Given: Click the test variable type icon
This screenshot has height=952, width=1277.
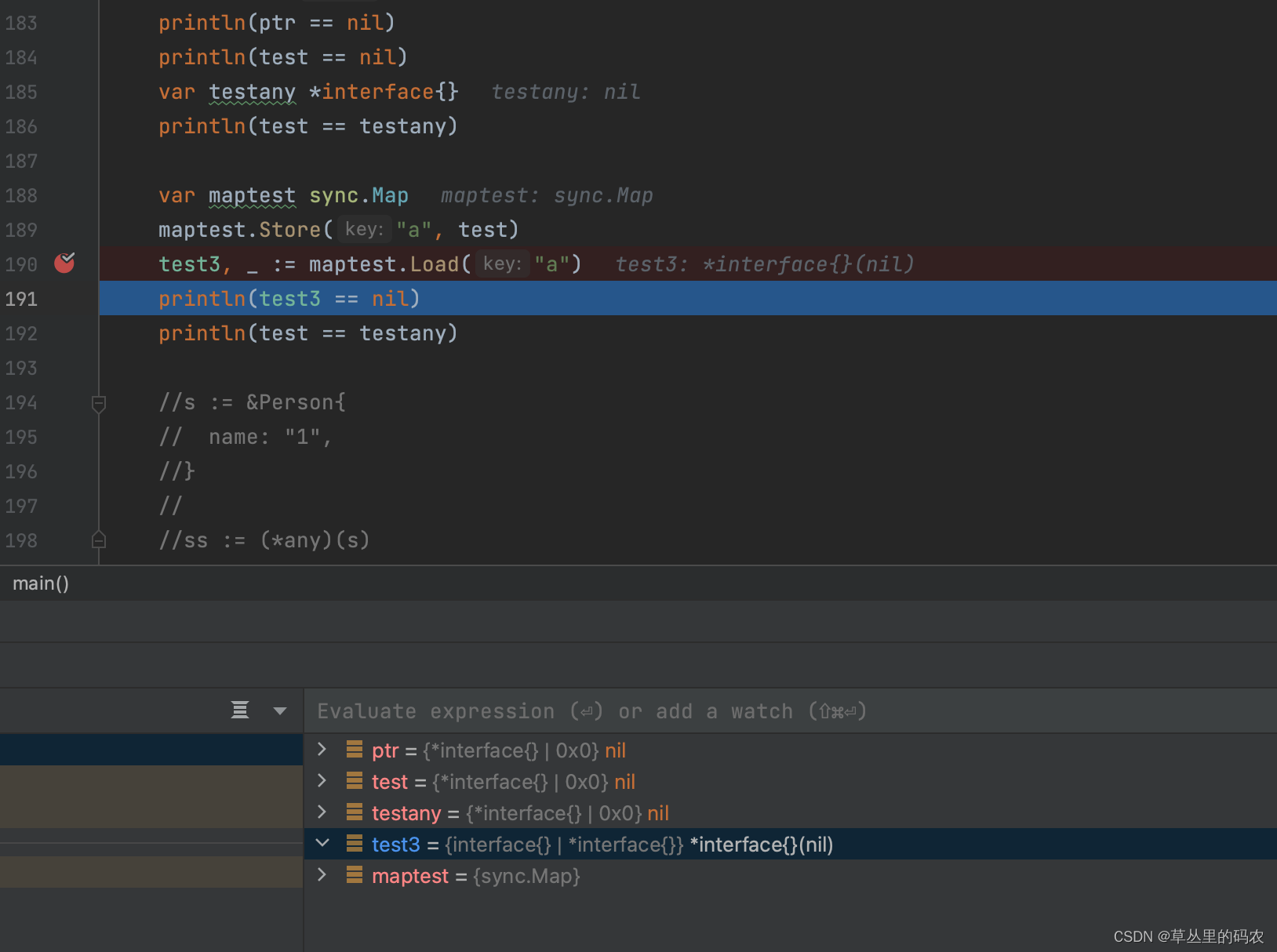Looking at the screenshot, I should click(355, 781).
